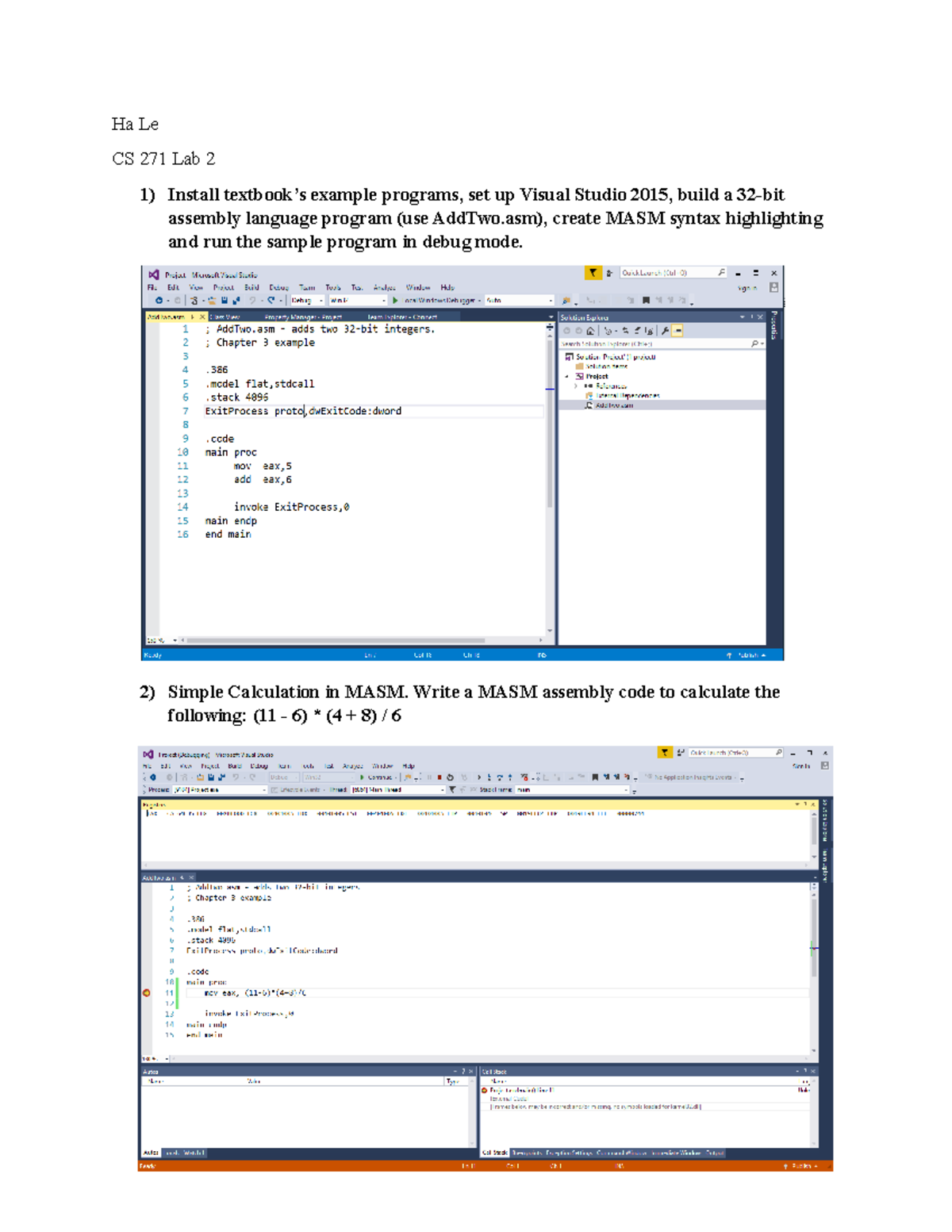Collapse the Project tree node
The width and height of the screenshot is (952, 1232).
566,377
